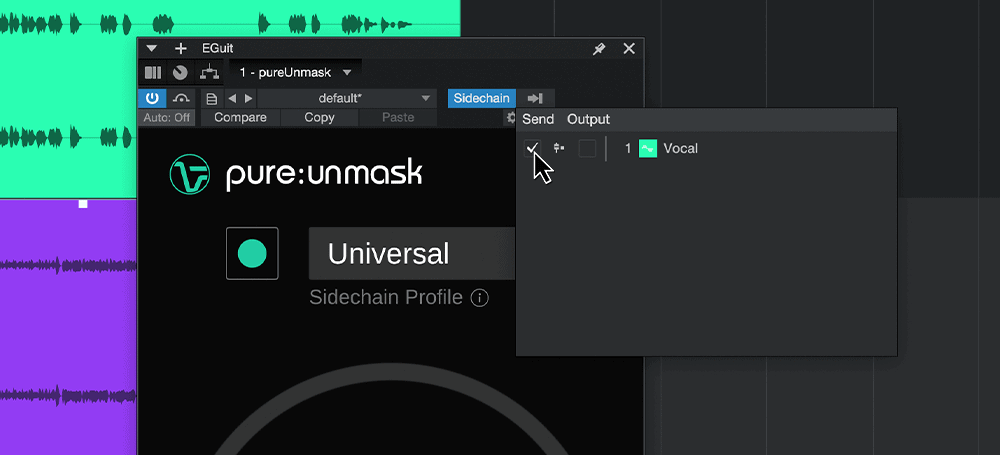Click the Auto: Off automation button
Screen dimensions: 1000x455
166,117
